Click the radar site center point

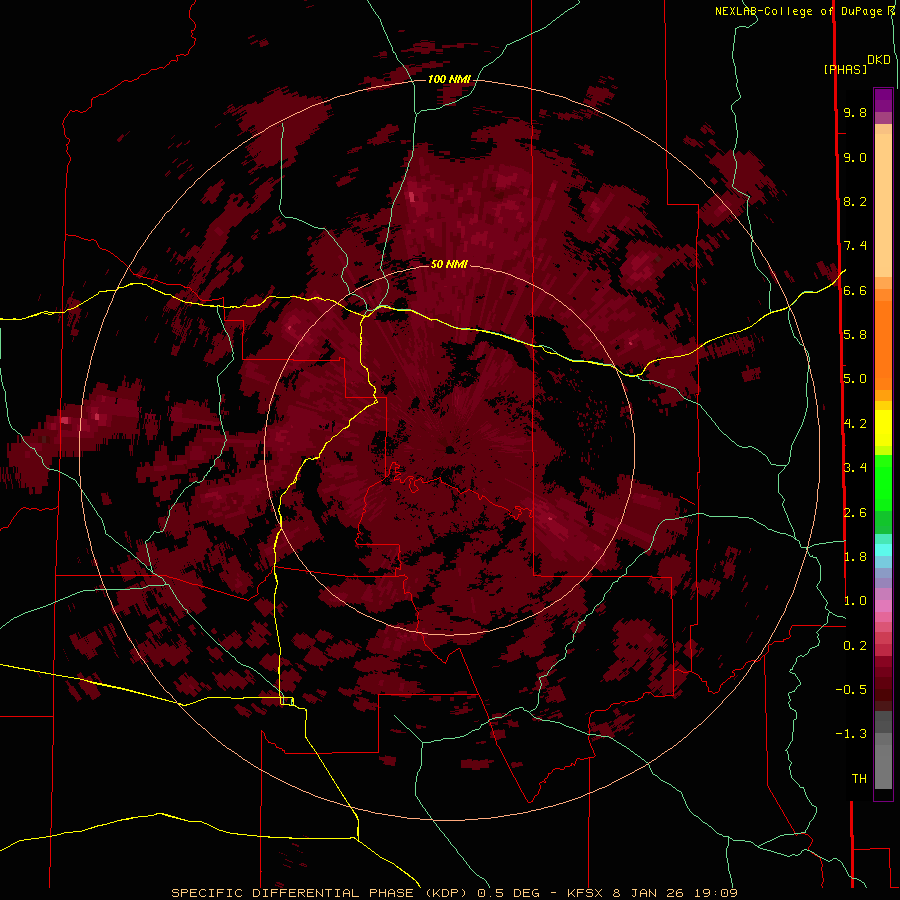click(x=449, y=449)
